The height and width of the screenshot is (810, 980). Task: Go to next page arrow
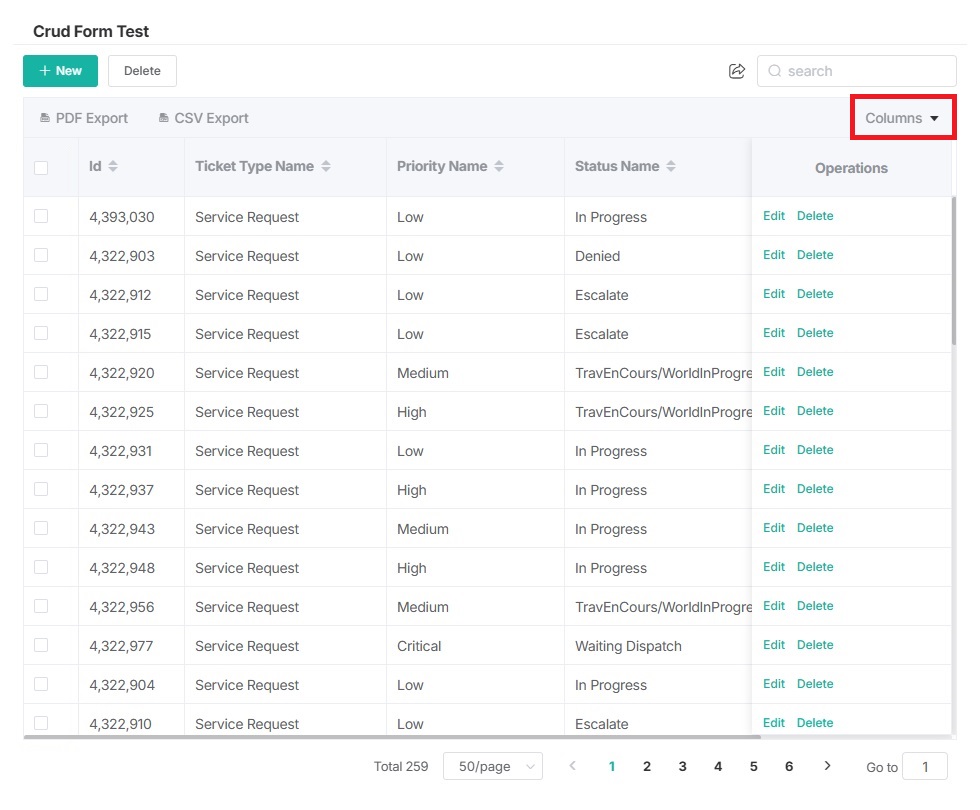pyautogui.click(x=828, y=766)
